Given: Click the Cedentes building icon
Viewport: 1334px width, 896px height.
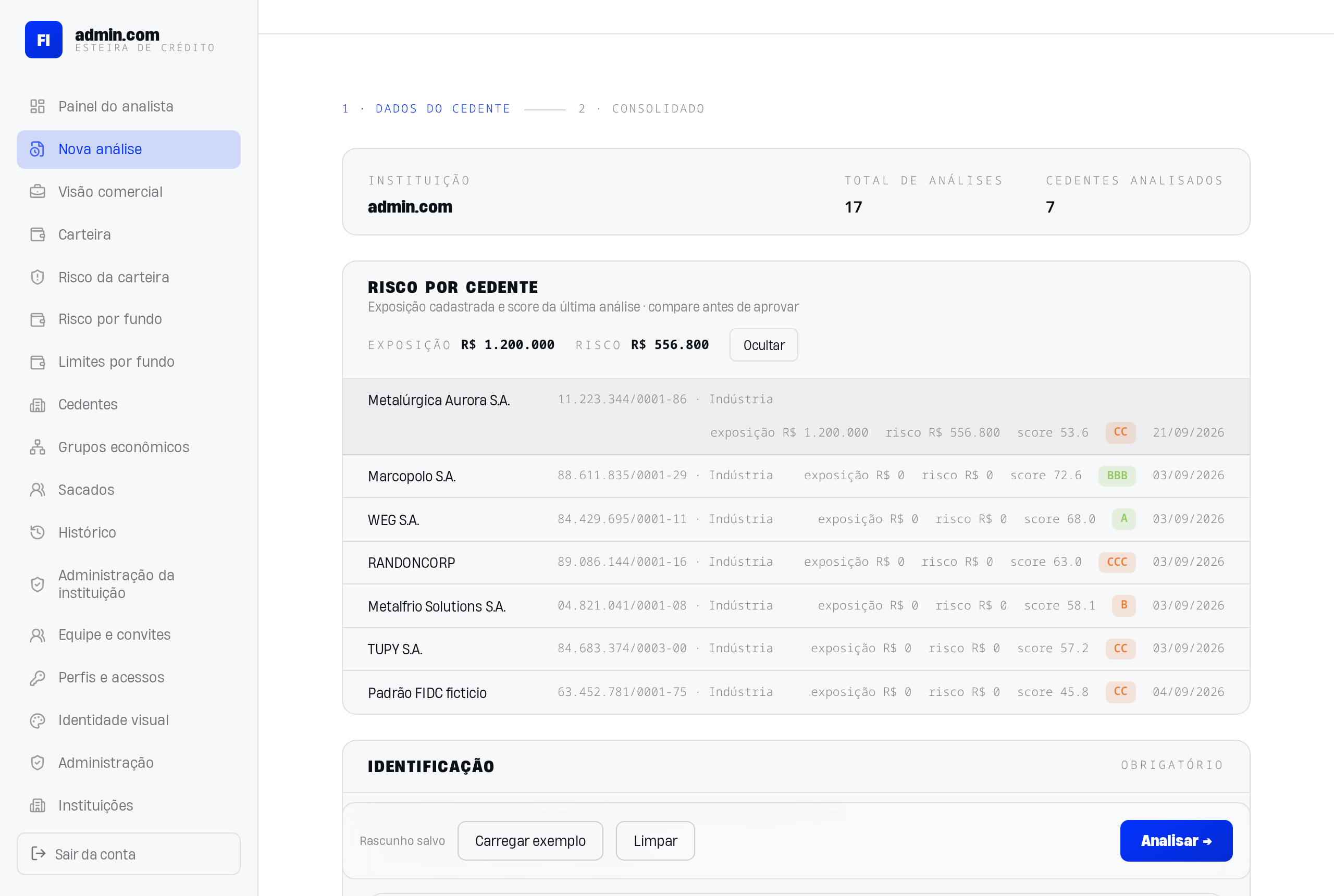Looking at the screenshot, I should tap(37, 405).
